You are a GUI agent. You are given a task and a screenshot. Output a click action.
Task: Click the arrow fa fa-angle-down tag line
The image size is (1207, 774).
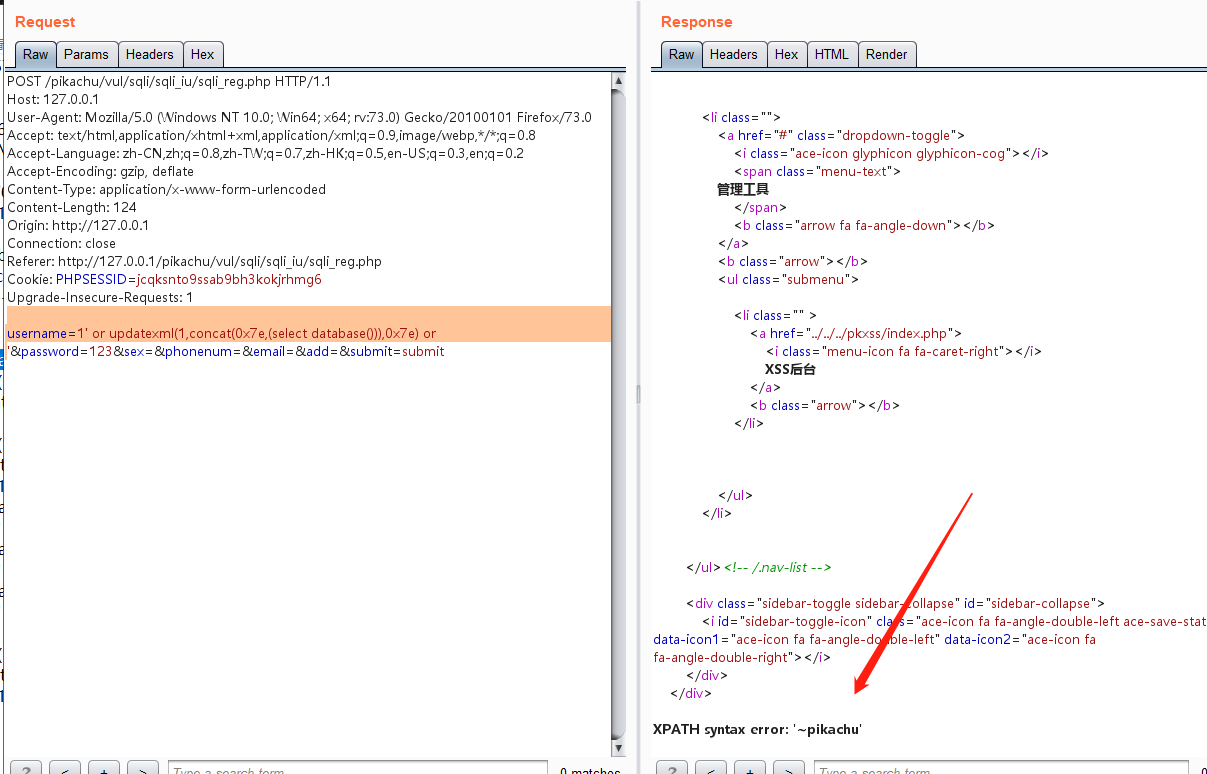(x=864, y=225)
